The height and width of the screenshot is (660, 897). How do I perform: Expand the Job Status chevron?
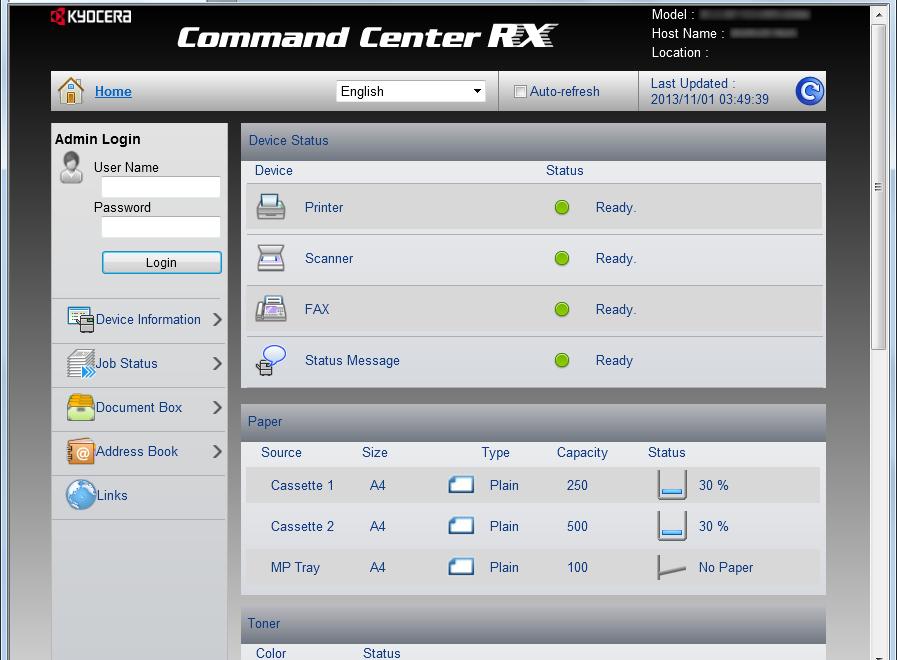coord(217,363)
